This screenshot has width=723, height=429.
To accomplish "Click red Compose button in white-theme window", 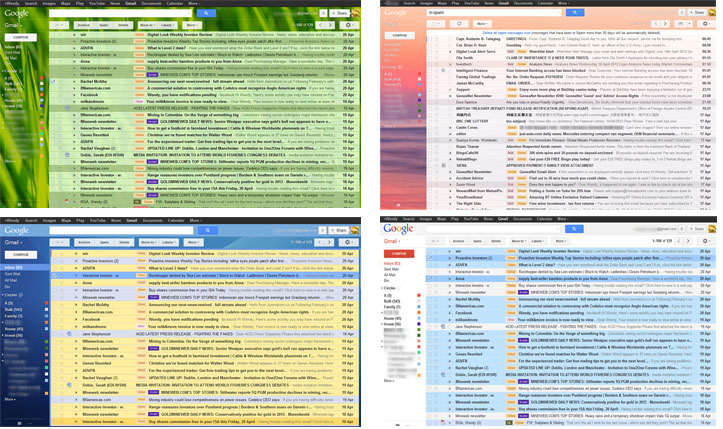I will 399,253.
